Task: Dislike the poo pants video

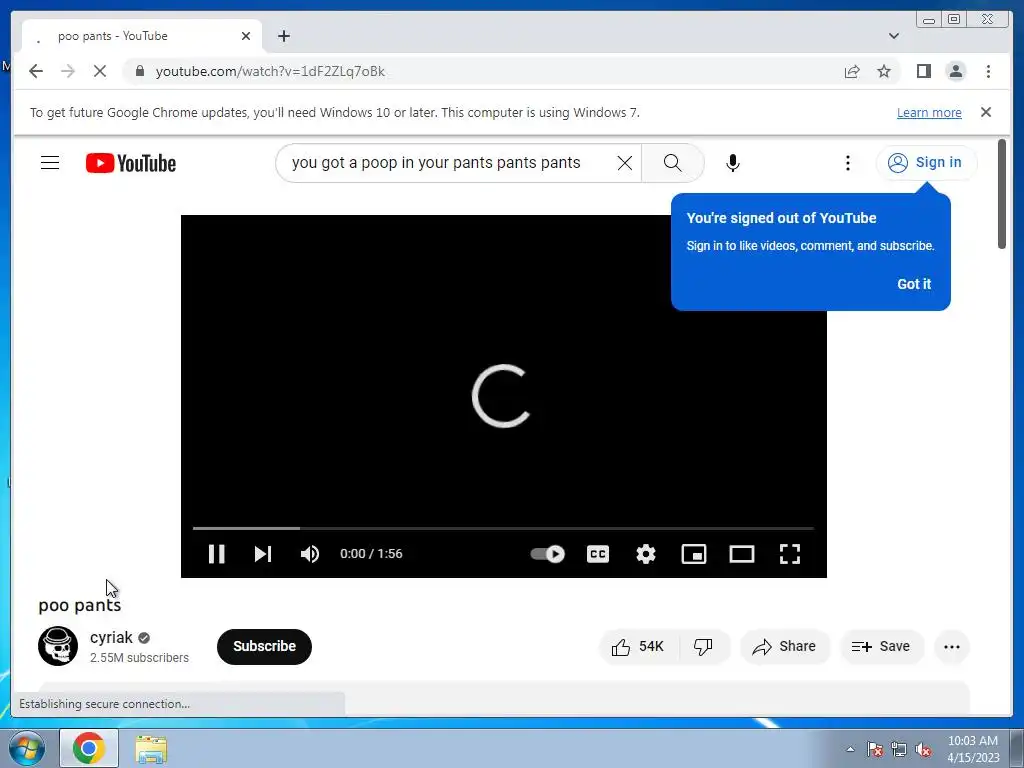Action: [x=703, y=647]
